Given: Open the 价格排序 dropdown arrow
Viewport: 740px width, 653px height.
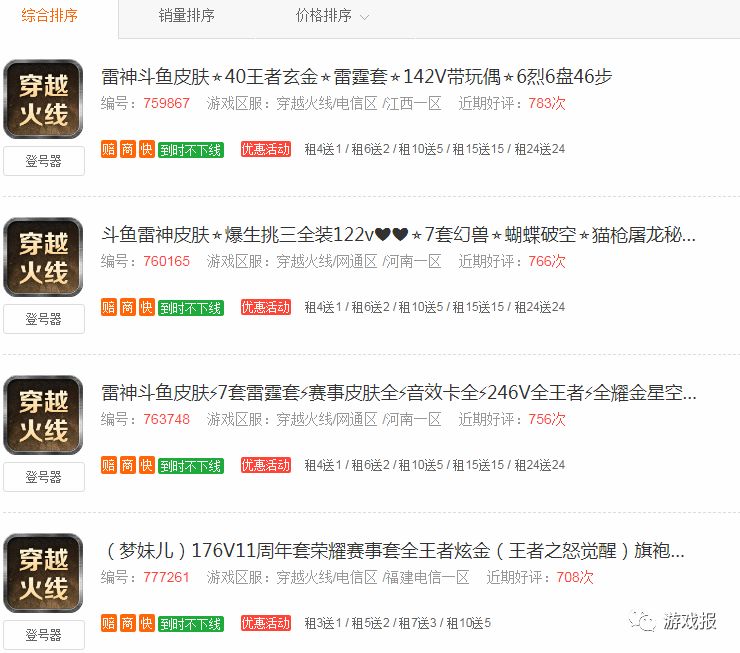Looking at the screenshot, I should pyautogui.click(x=364, y=17).
